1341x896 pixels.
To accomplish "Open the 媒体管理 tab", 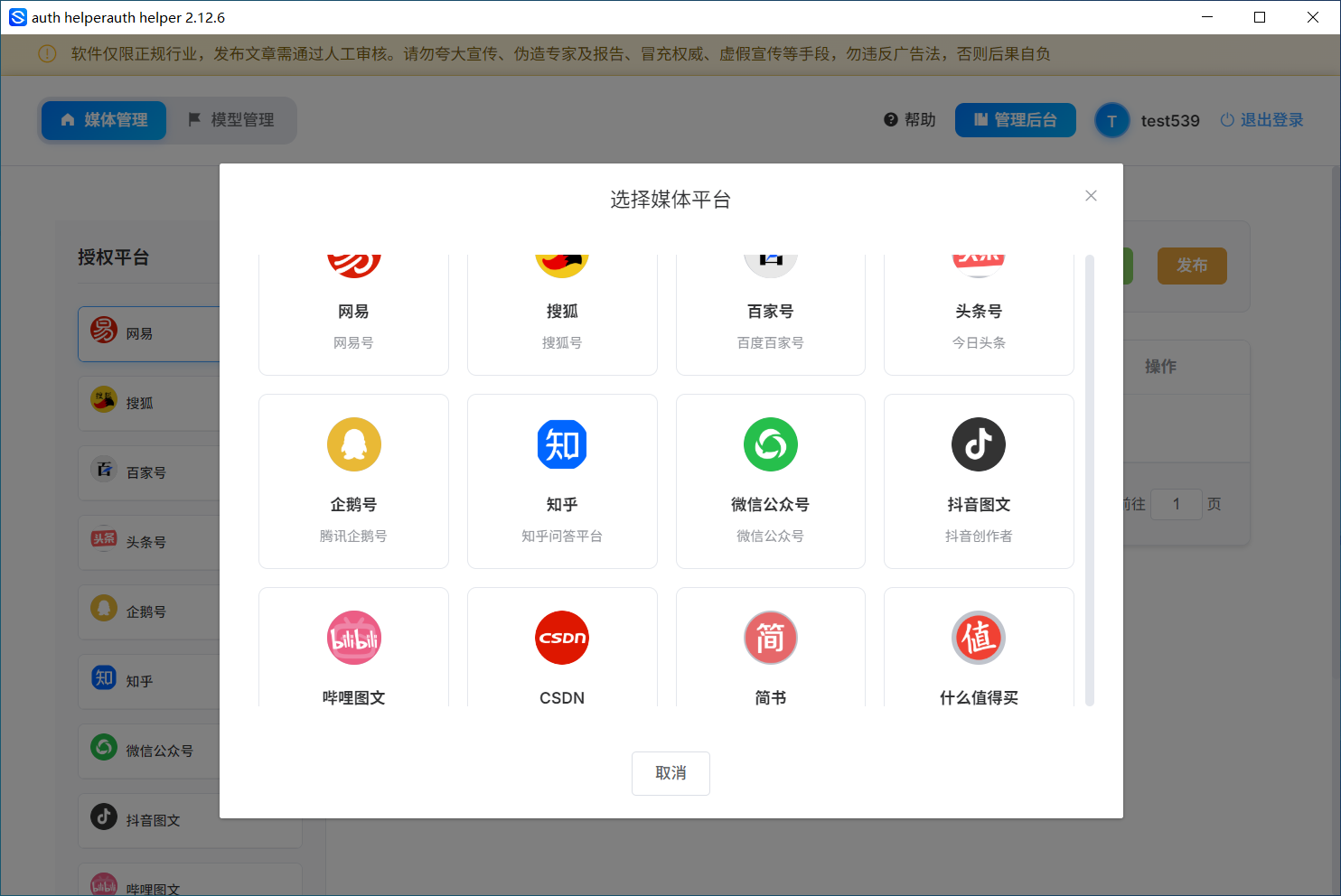I will point(104,120).
